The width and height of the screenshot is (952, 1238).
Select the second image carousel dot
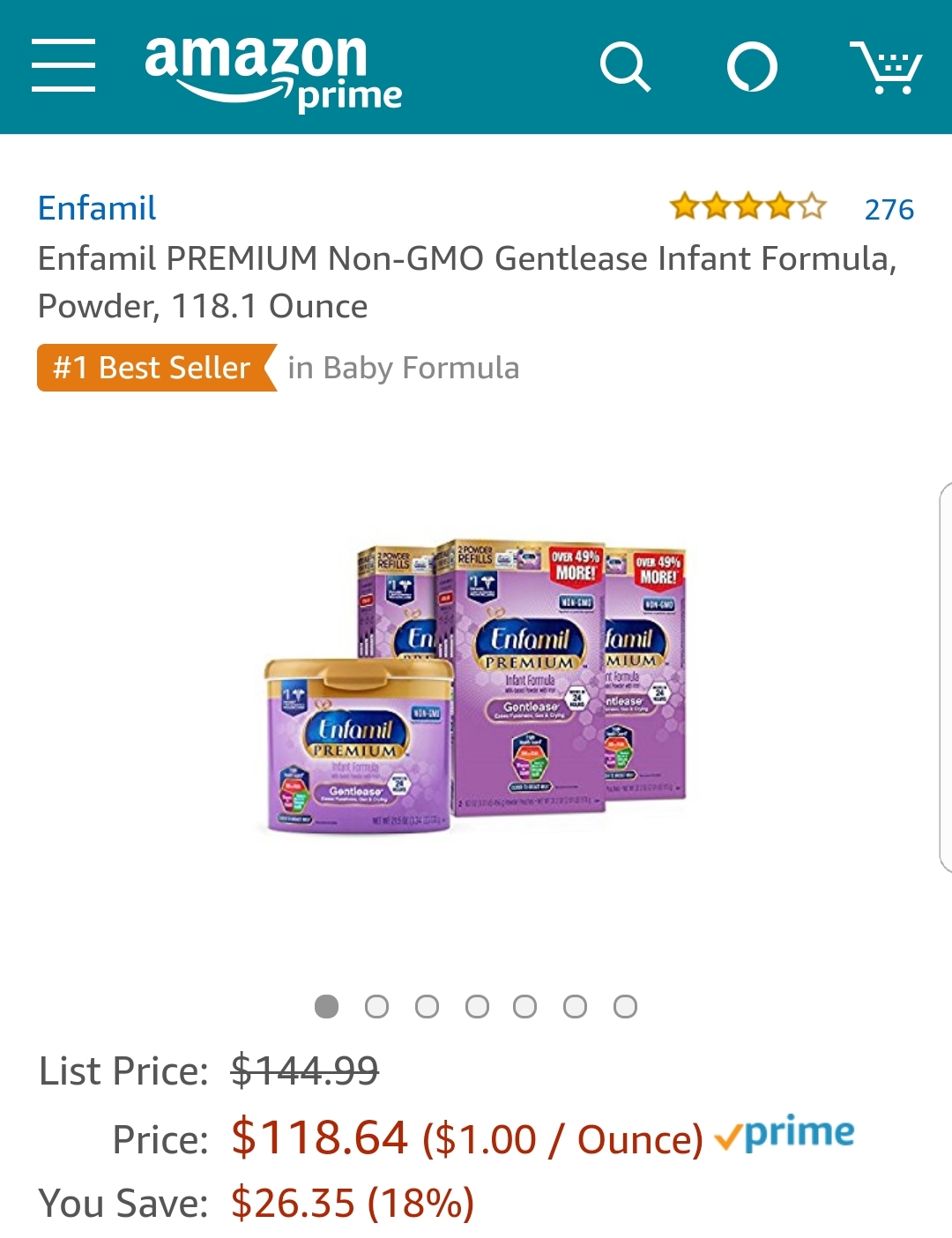(376, 1006)
